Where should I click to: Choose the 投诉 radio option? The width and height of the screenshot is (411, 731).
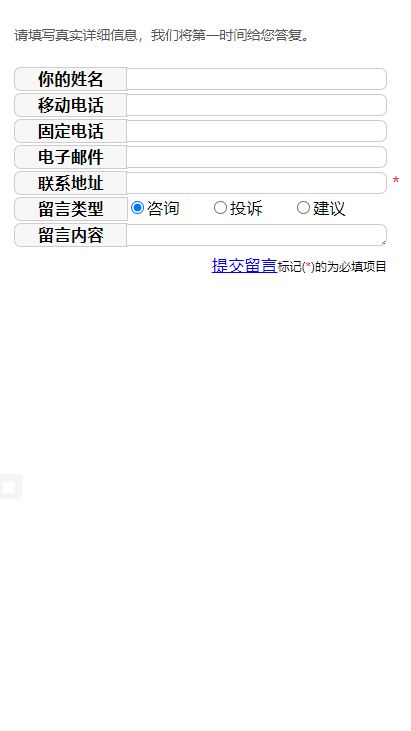click(220, 207)
